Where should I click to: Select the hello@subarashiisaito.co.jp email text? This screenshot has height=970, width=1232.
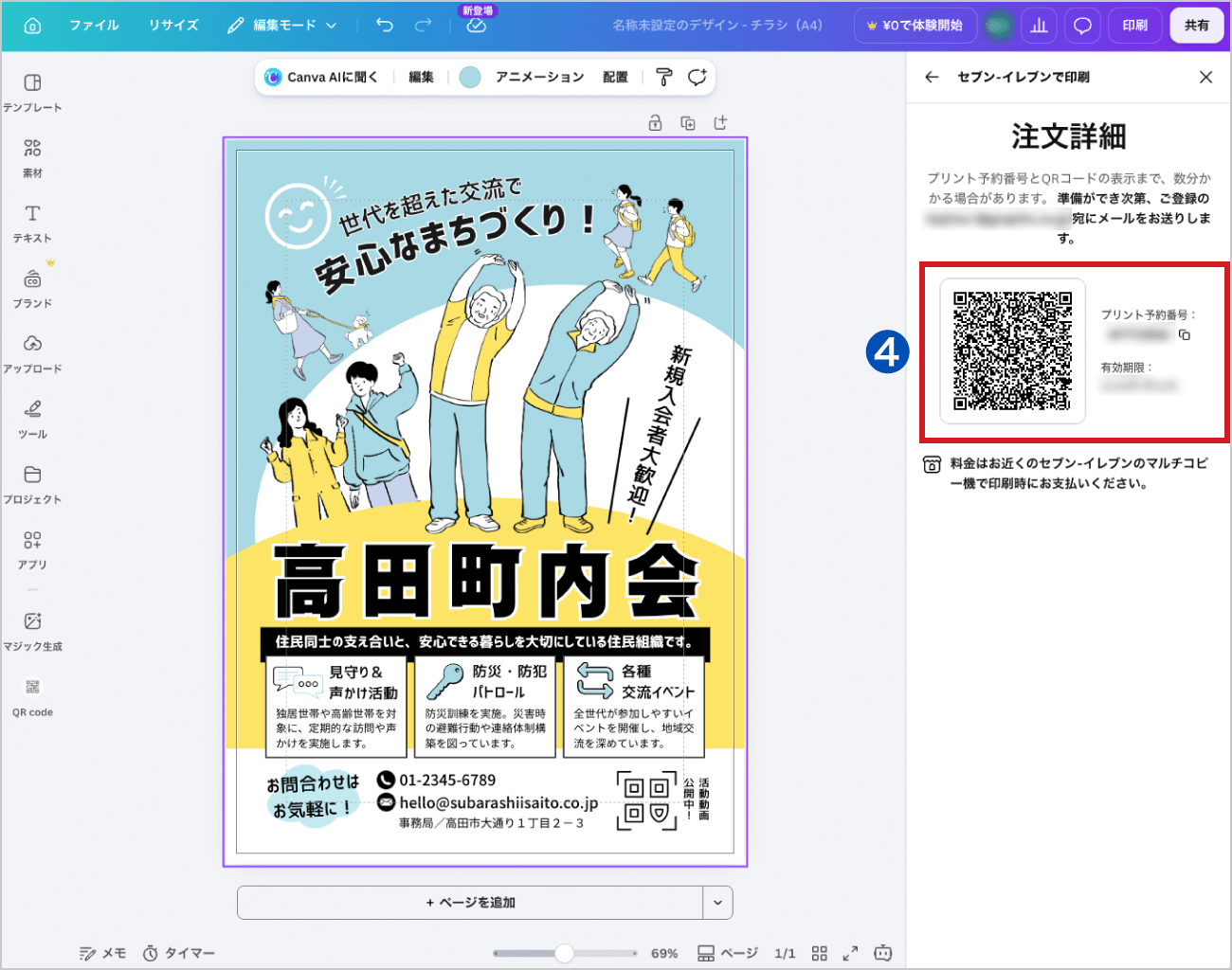498,802
